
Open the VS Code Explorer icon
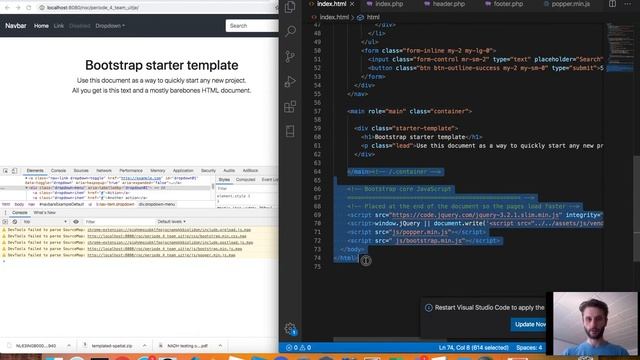click(290, 7)
